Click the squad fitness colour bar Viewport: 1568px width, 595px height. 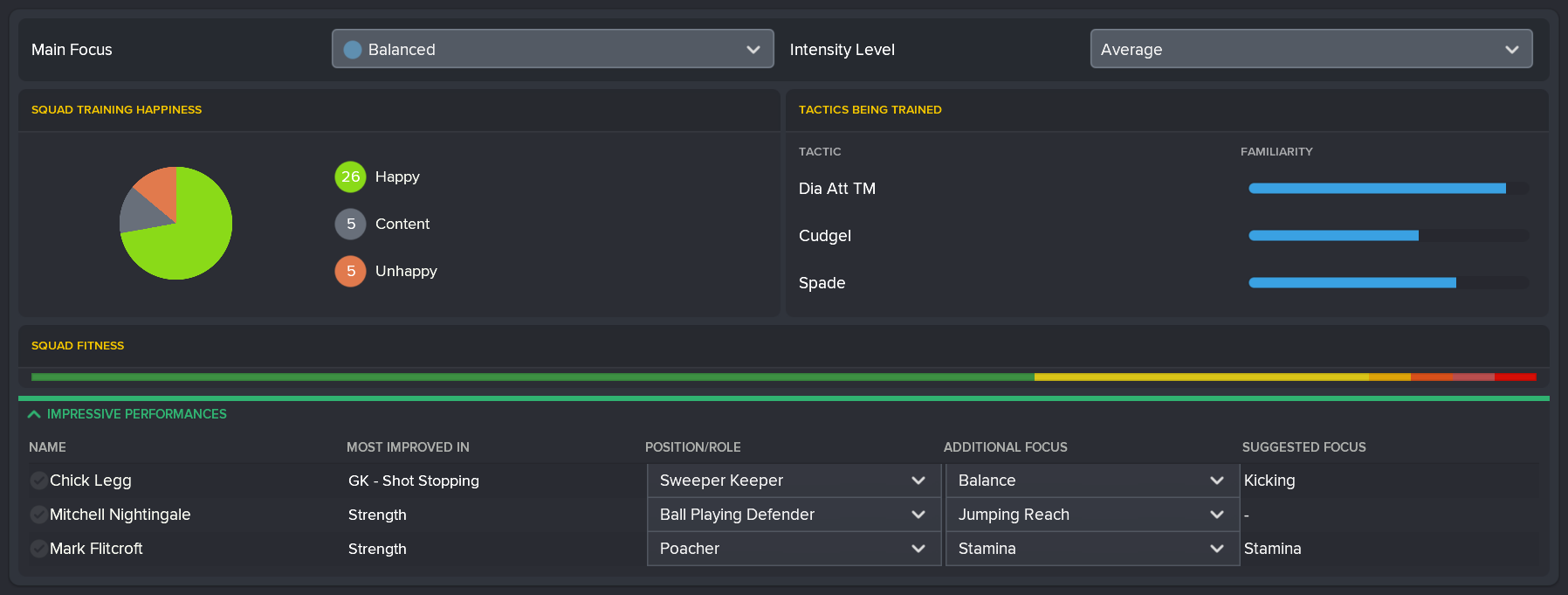pyautogui.click(x=783, y=377)
